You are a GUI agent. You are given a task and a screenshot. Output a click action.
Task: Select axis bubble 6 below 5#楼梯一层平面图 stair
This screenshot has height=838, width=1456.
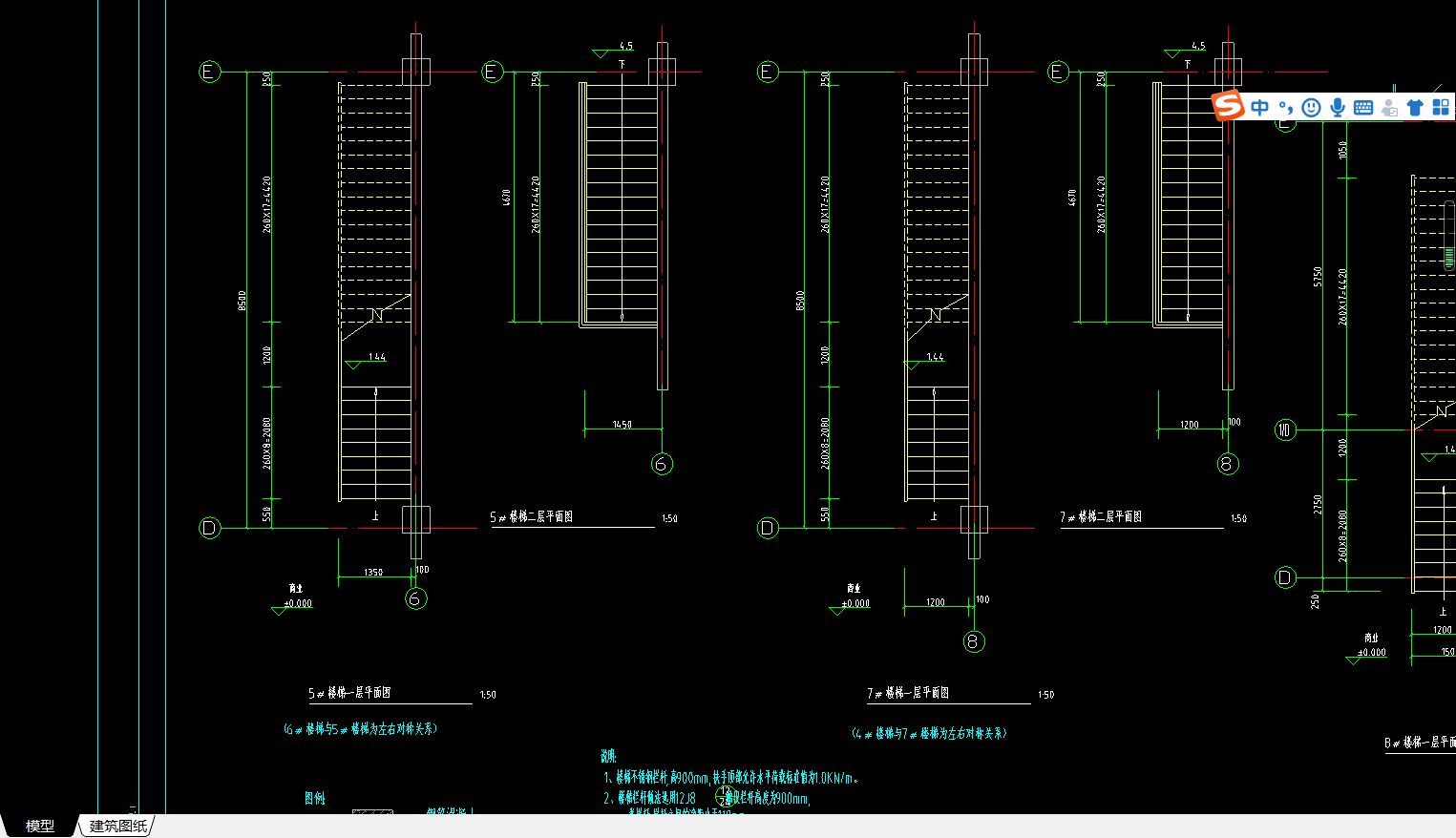pyautogui.click(x=415, y=598)
